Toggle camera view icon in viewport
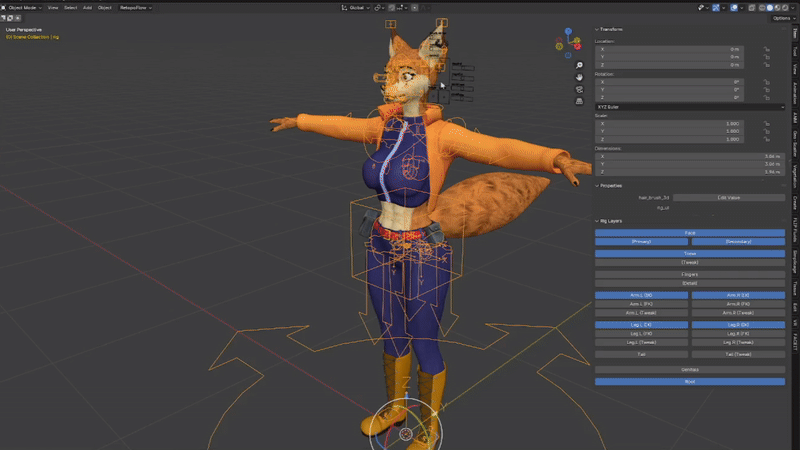 coord(579,89)
